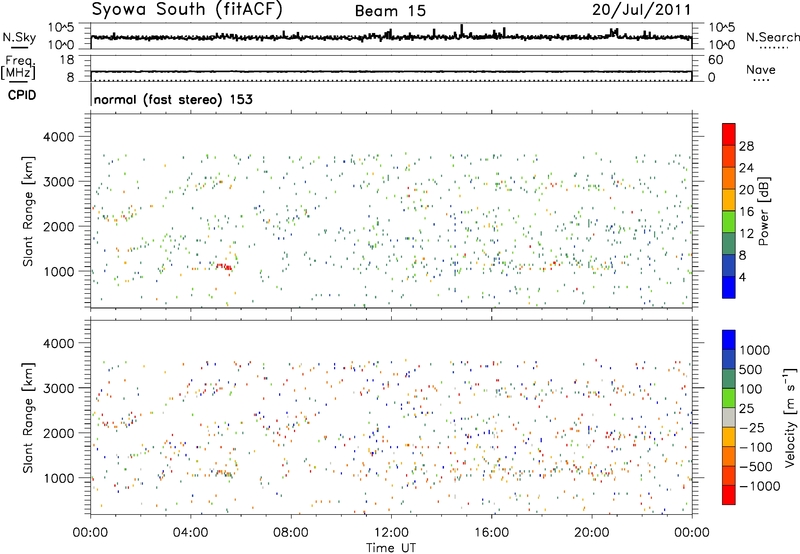Click the '04:00' time tick label

point(190,533)
